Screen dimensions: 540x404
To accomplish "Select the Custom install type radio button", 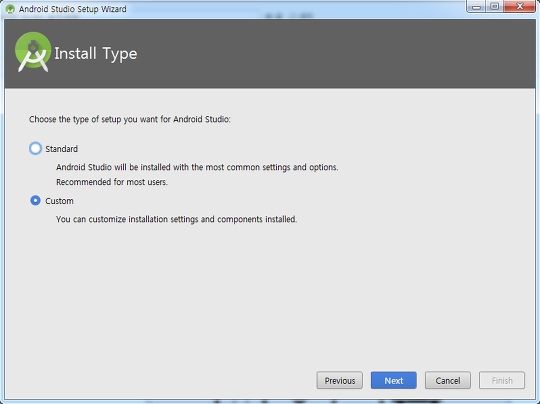I will (35, 200).
